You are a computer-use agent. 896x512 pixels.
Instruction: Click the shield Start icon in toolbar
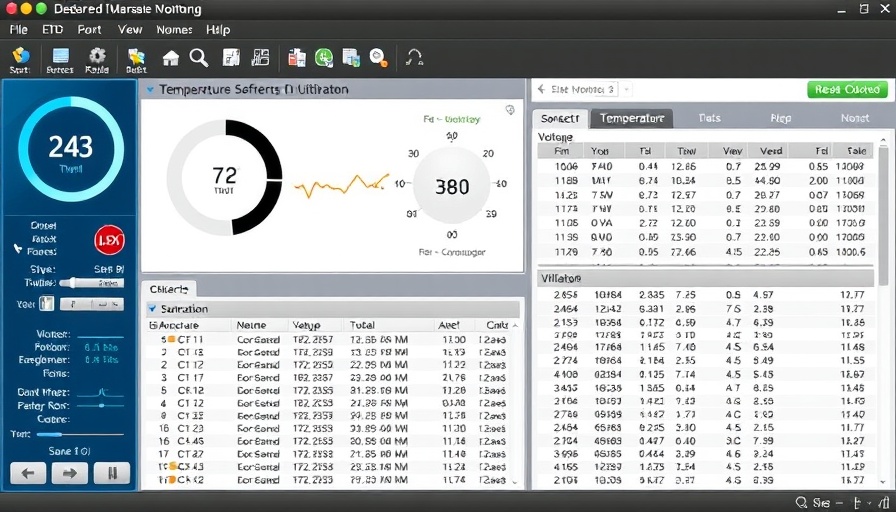coord(20,56)
